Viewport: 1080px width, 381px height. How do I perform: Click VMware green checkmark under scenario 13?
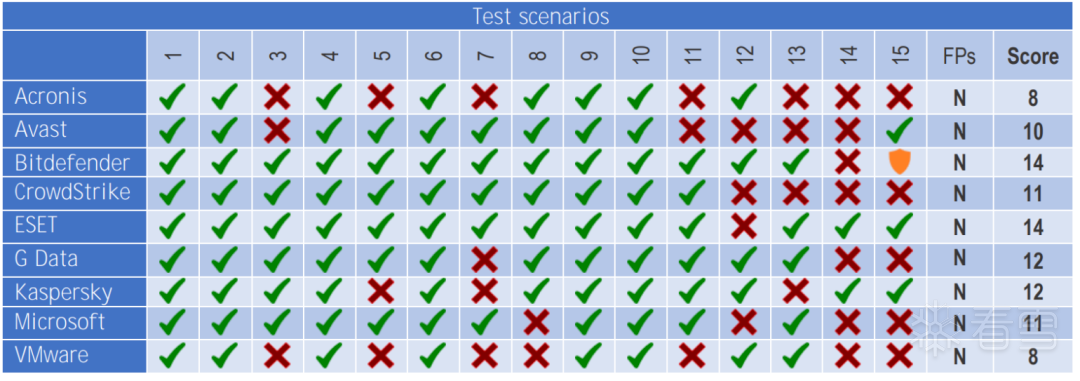[x=796, y=355]
